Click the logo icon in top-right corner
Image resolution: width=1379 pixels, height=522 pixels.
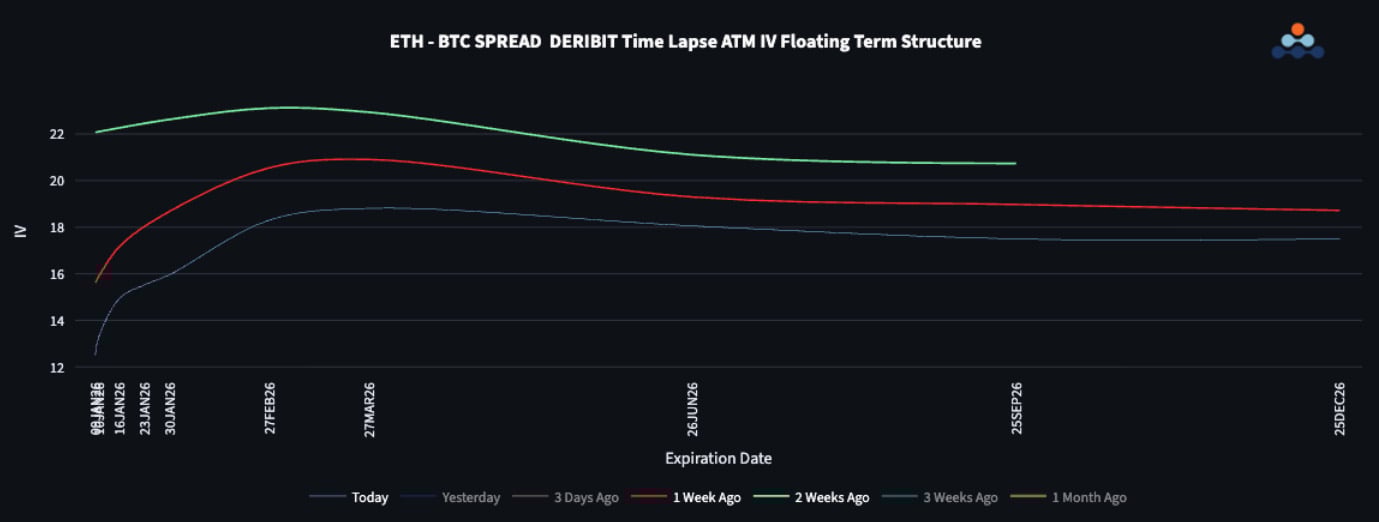(x=1297, y=42)
